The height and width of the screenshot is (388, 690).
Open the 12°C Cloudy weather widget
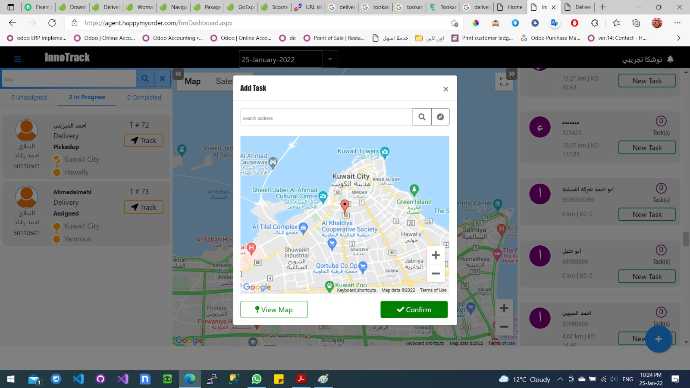(525, 379)
